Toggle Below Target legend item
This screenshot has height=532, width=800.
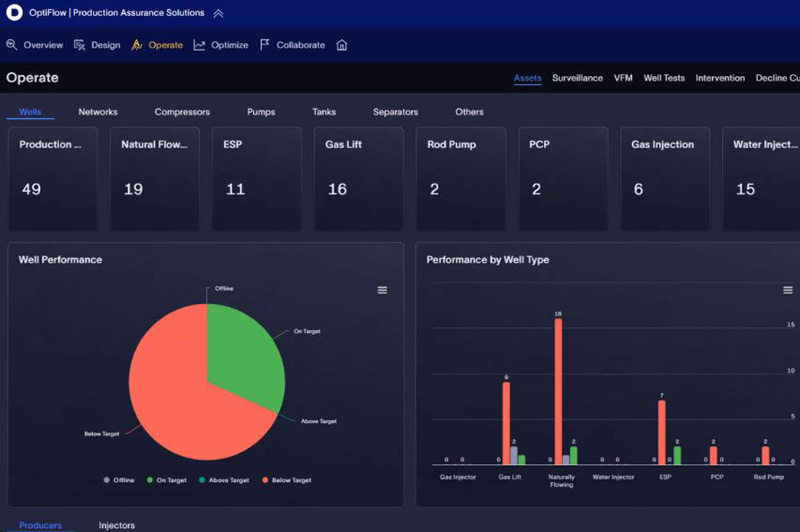click(x=286, y=480)
